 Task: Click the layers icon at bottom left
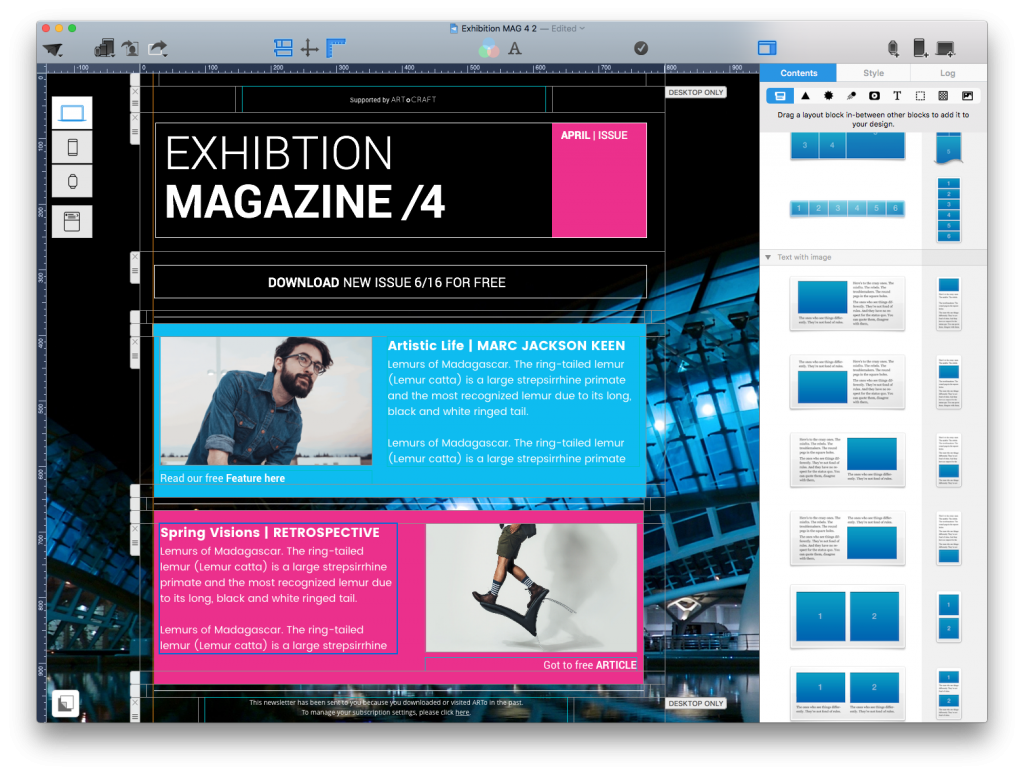(x=65, y=703)
